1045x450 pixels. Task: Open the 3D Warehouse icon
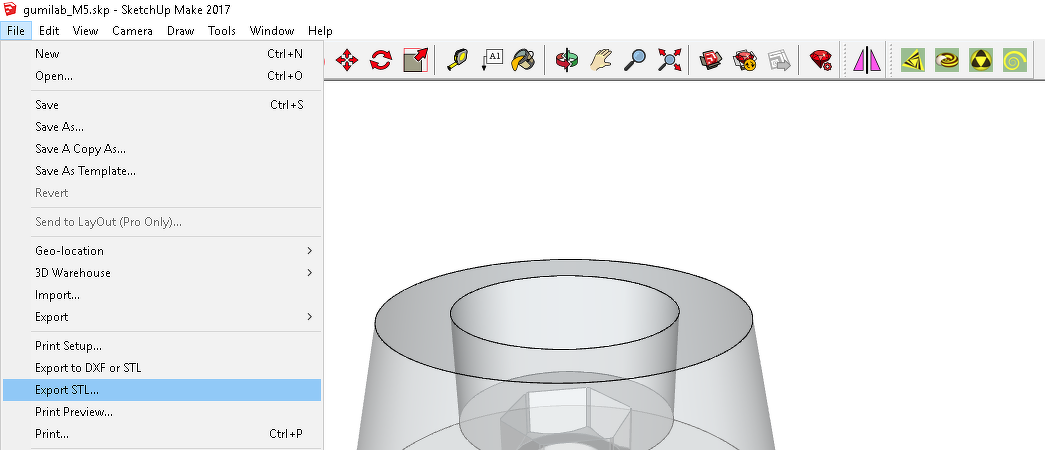pyautogui.click(x=710, y=60)
